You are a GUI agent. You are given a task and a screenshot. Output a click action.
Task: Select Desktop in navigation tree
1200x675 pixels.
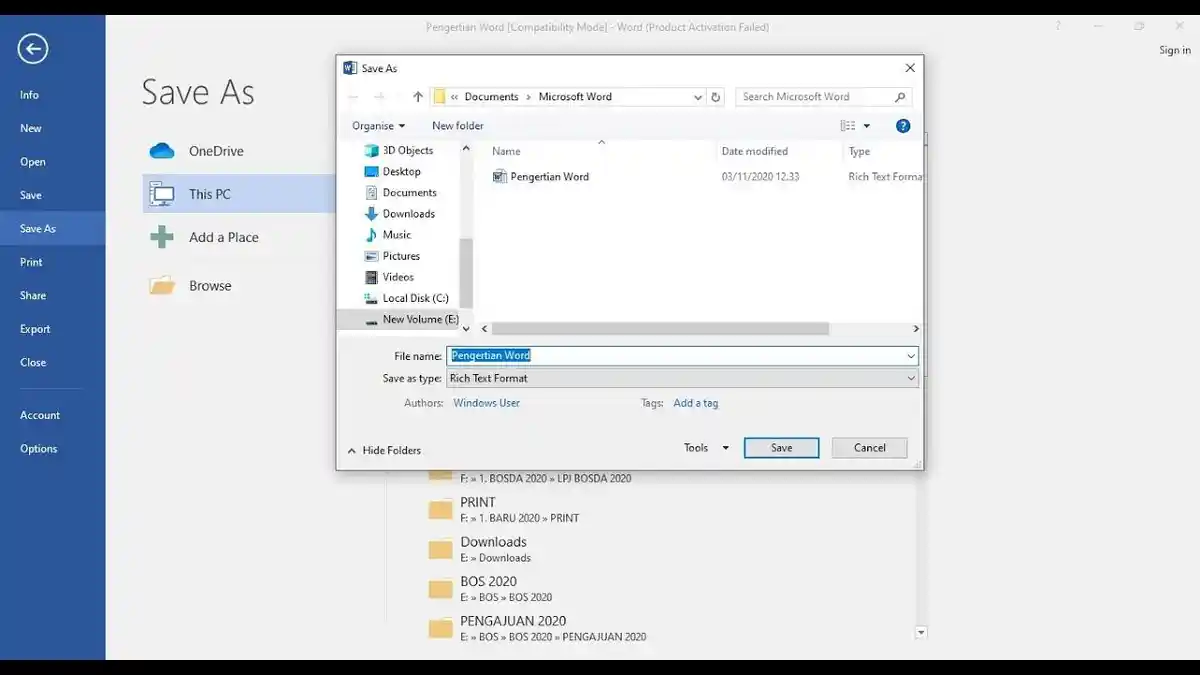[x=392, y=171]
